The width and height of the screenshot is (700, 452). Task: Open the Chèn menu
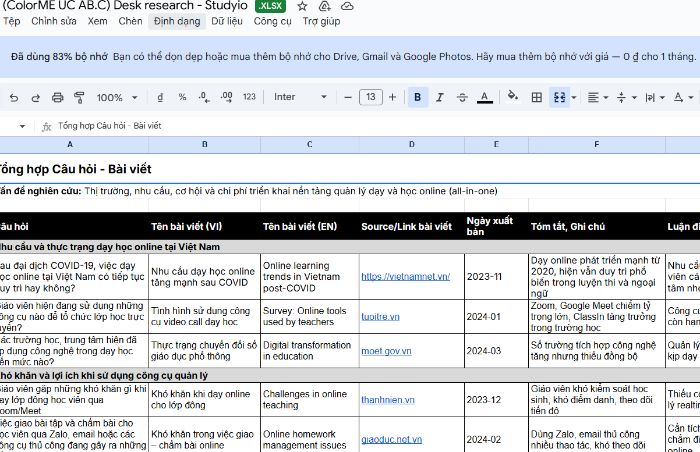click(130, 21)
